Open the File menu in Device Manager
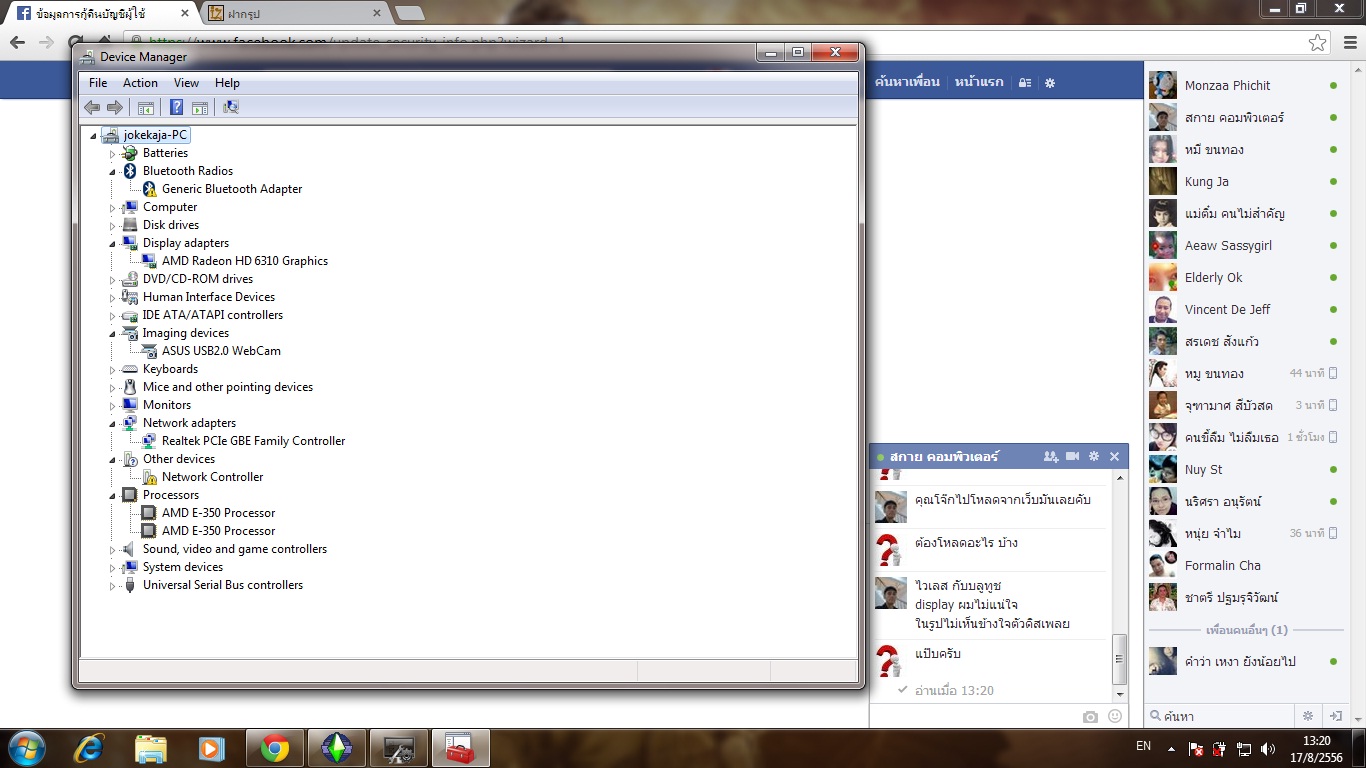Screen dimensions: 1366x768 click(x=98, y=83)
